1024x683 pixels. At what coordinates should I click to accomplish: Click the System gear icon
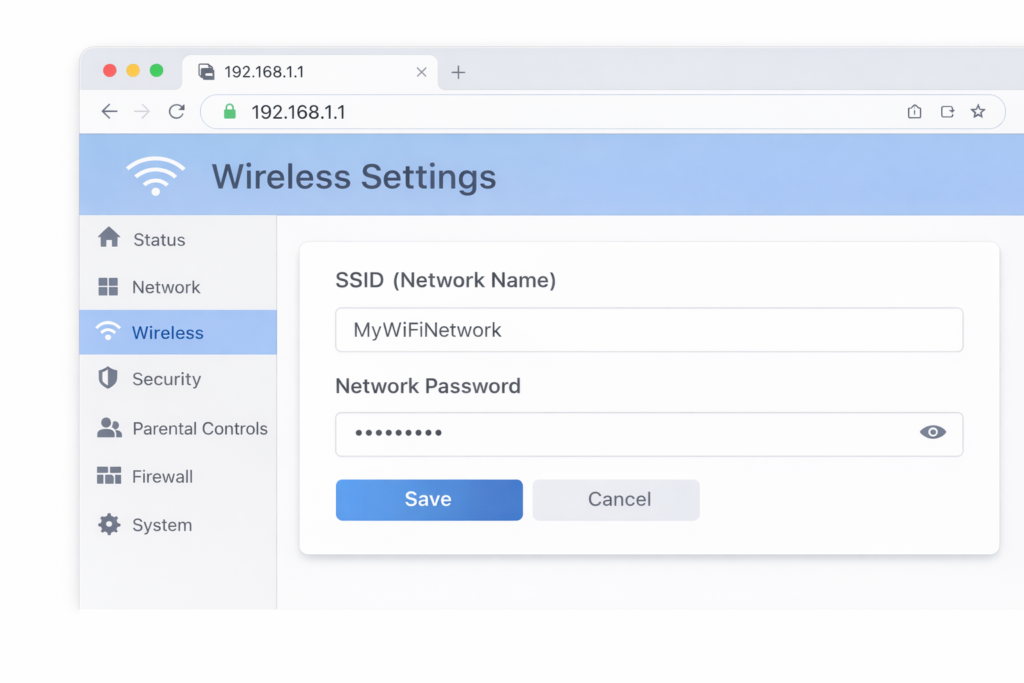(x=110, y=524)
